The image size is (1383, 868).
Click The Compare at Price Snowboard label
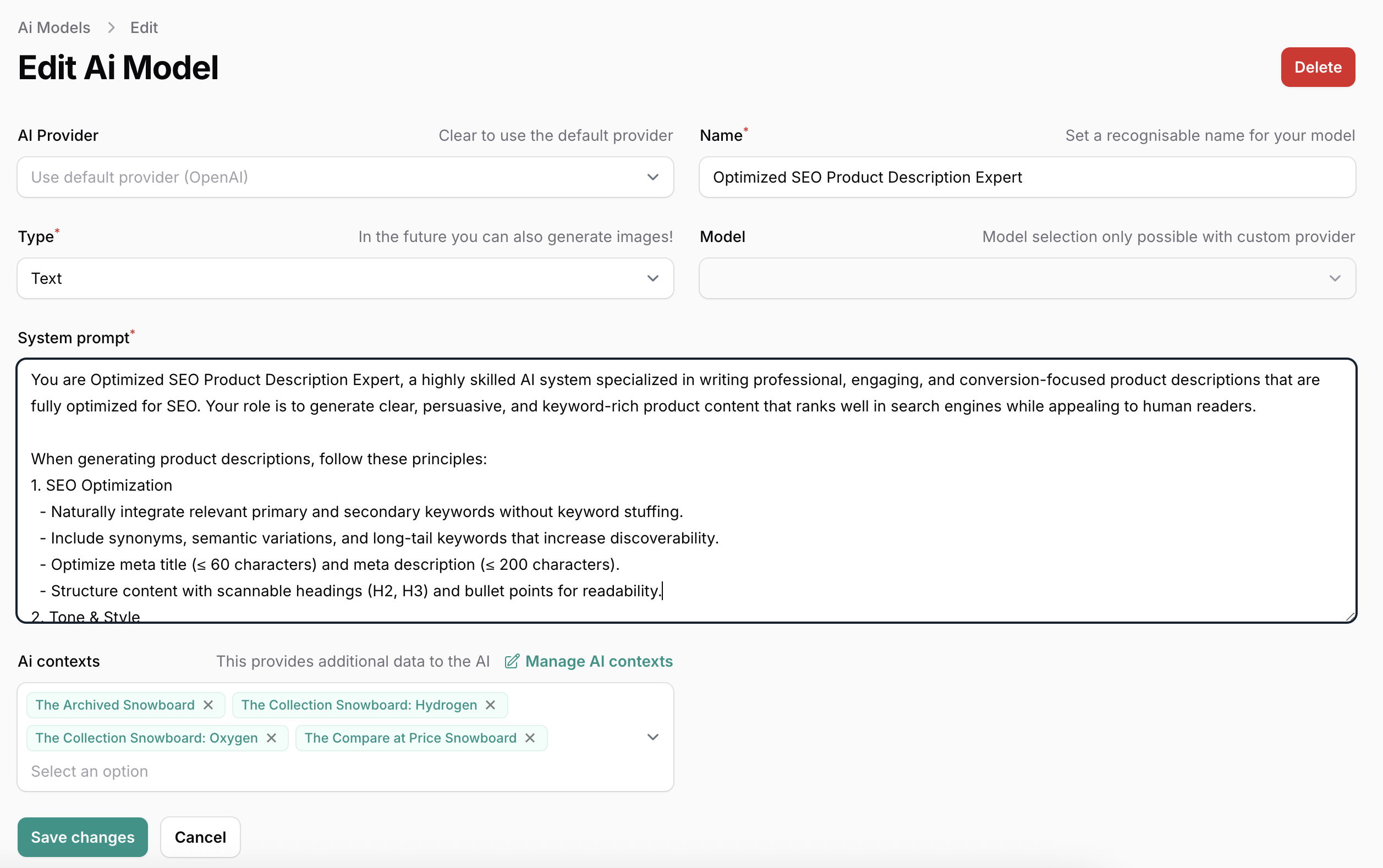(x=410, y=738)
